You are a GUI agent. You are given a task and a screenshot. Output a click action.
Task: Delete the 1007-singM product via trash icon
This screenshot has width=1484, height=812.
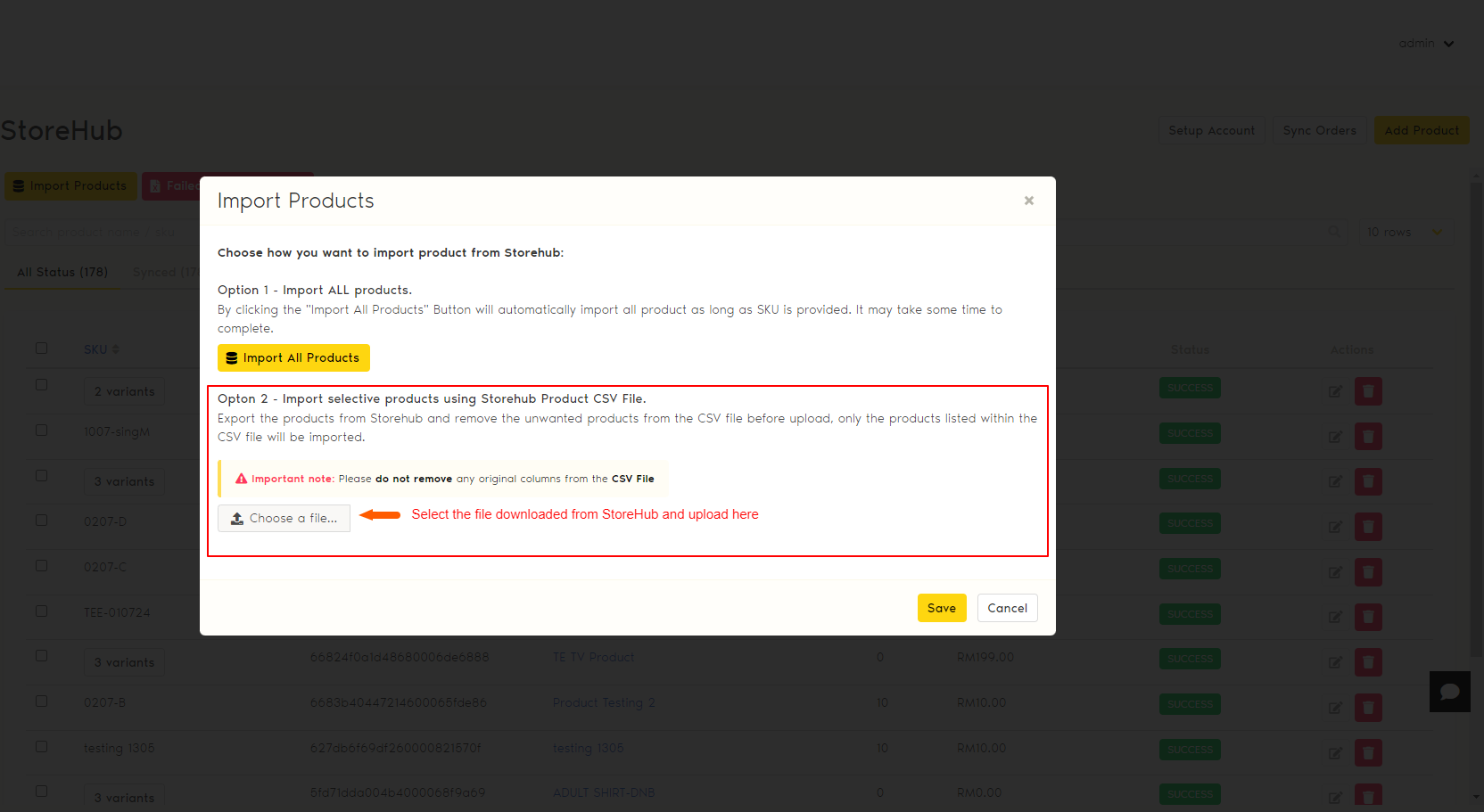coord(1368,436)
